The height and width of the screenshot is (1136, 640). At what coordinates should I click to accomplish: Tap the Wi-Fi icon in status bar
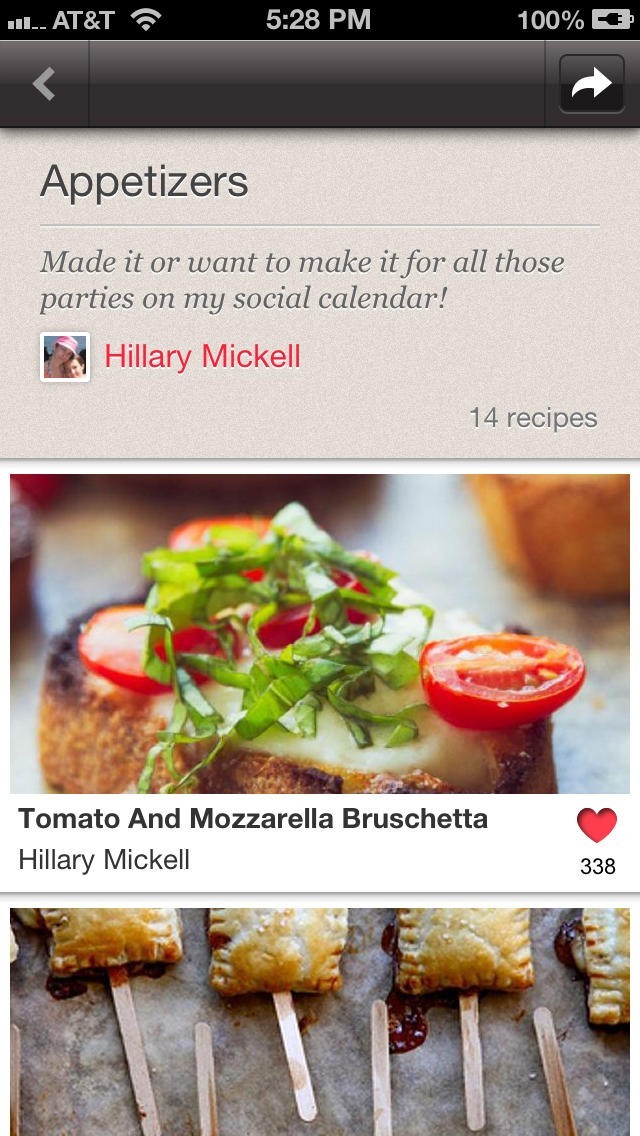coord(146,19)
